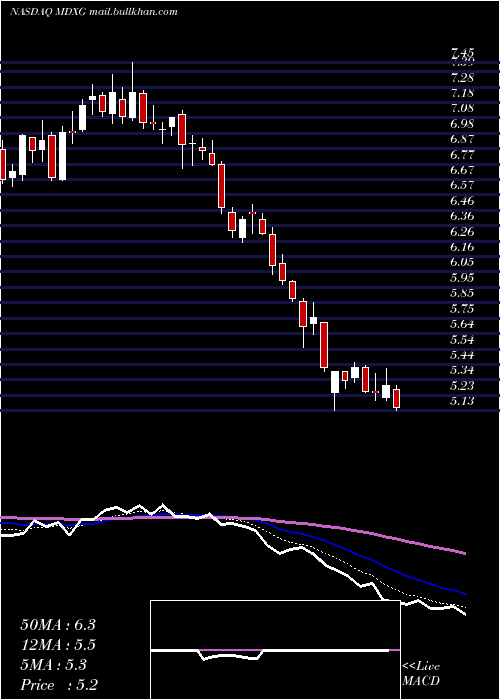Click the <<Live MACD label
Image resolution: width=500 pixels, height=700 pixels.
(421, 674)
